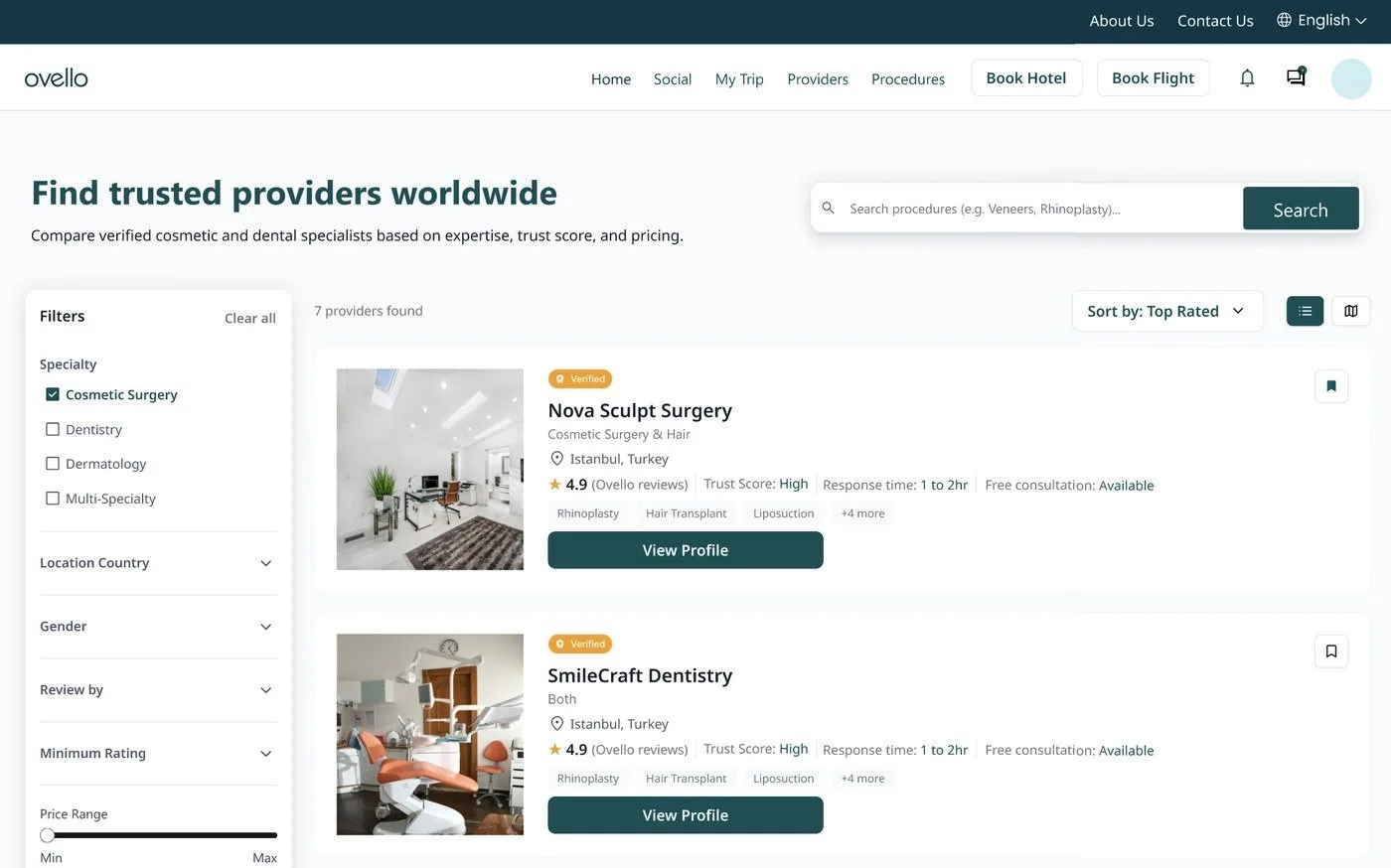Viewport: 1391px width, 868px height.
Task: Expand the Gender filter section
Action: pos(157,627)
